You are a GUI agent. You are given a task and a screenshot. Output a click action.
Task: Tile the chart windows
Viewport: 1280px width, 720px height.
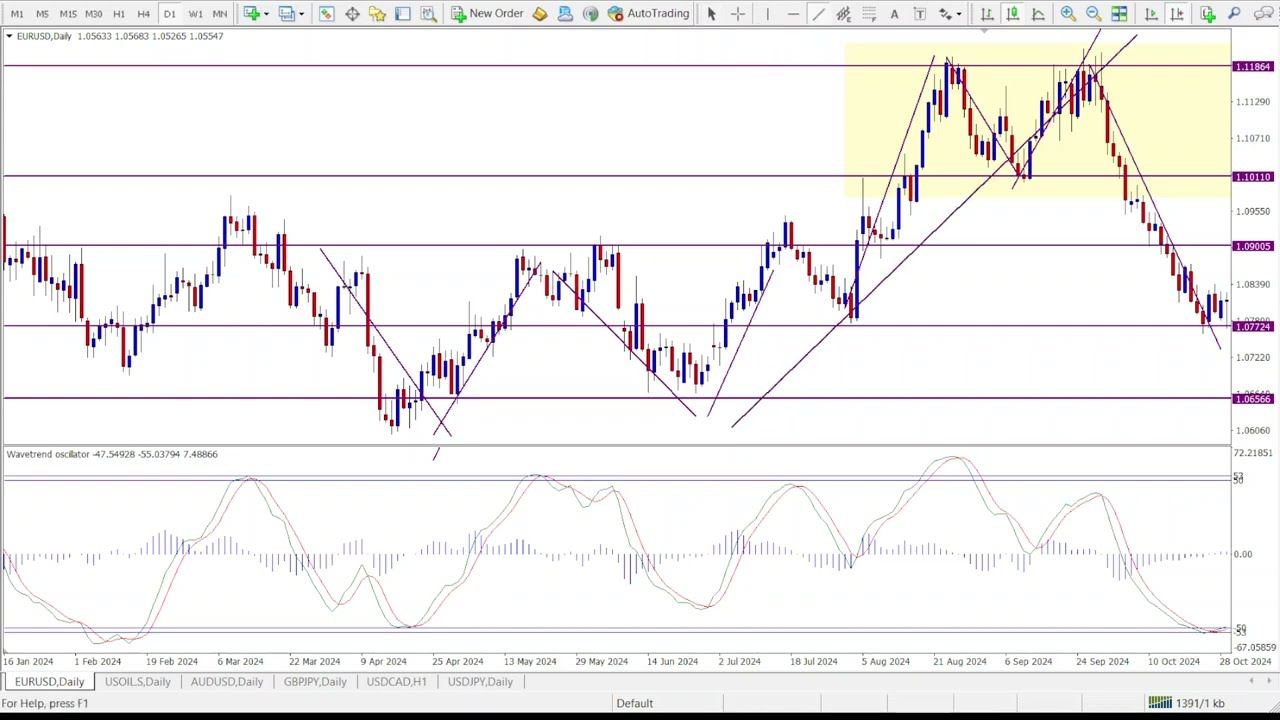tap(1119, 13)
